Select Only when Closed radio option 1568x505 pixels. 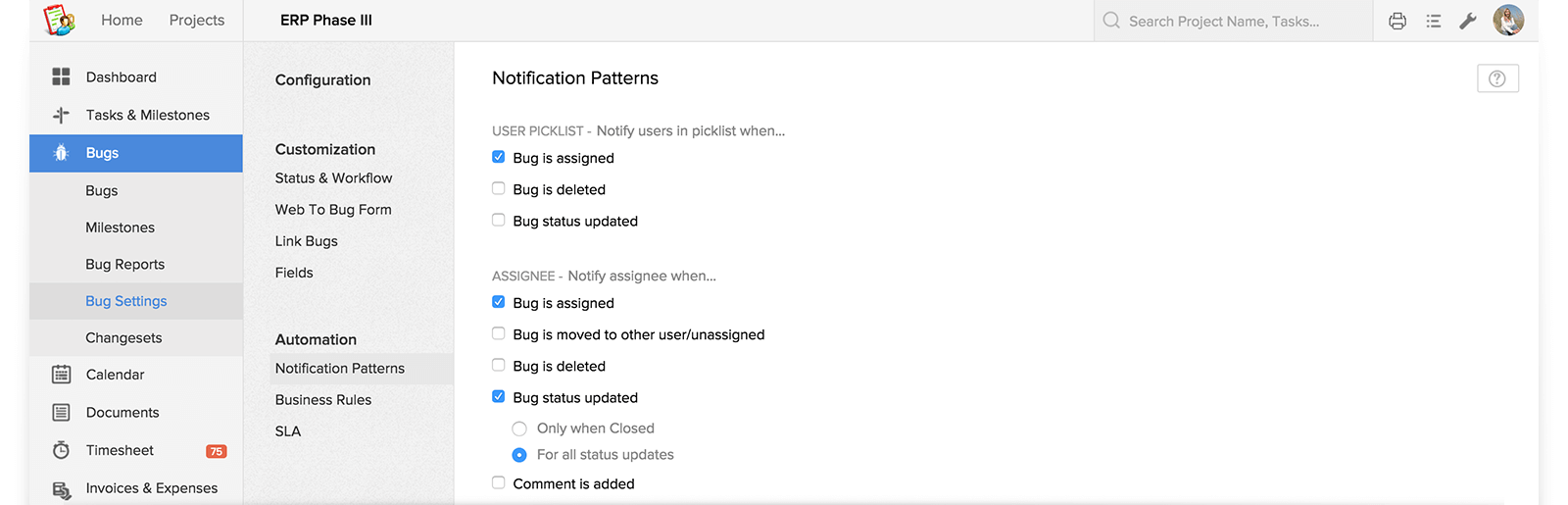[x=519, y=429]
